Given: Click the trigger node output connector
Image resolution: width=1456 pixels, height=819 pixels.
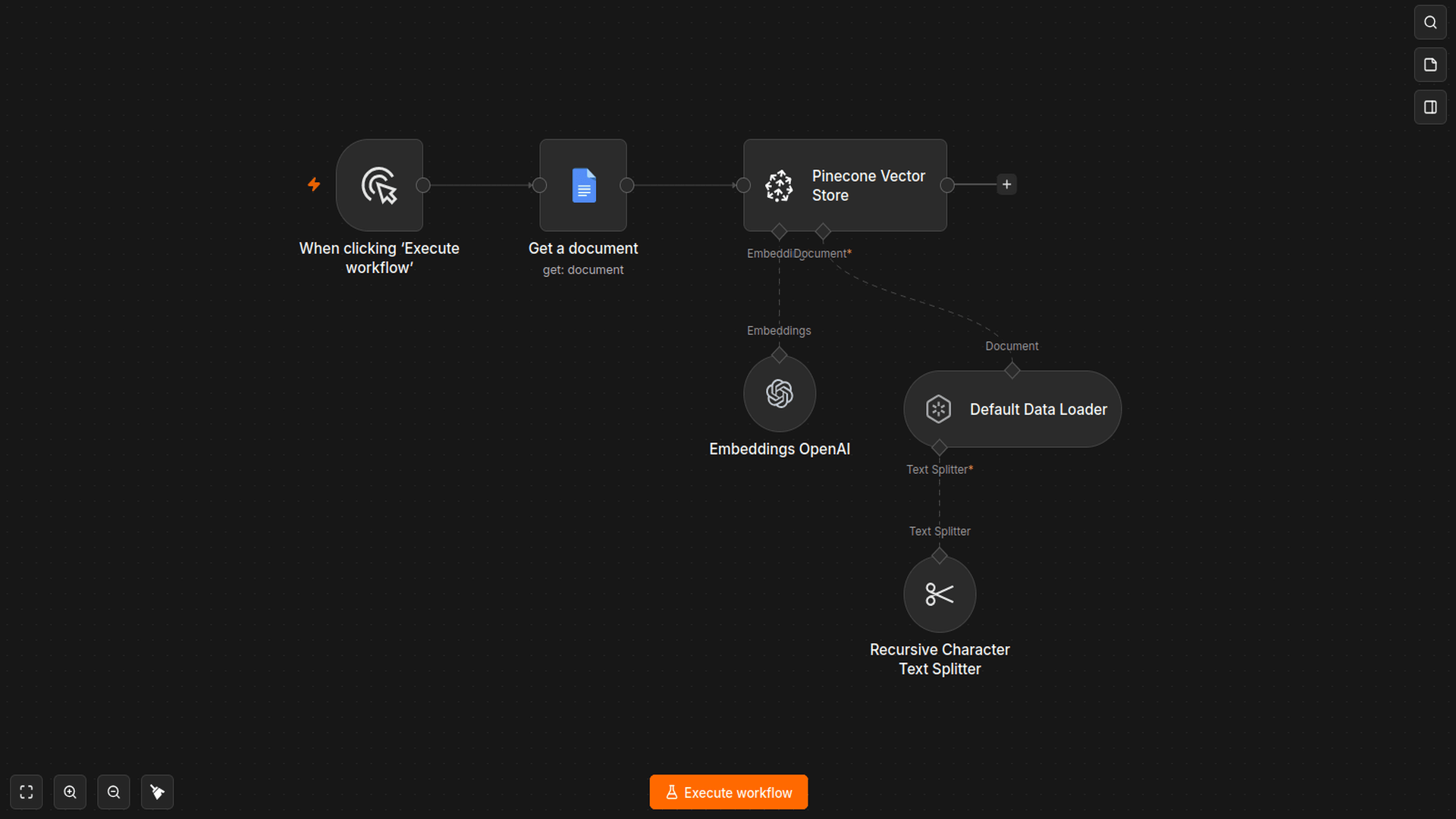Looking at the screenshot, I should point(423,185).
